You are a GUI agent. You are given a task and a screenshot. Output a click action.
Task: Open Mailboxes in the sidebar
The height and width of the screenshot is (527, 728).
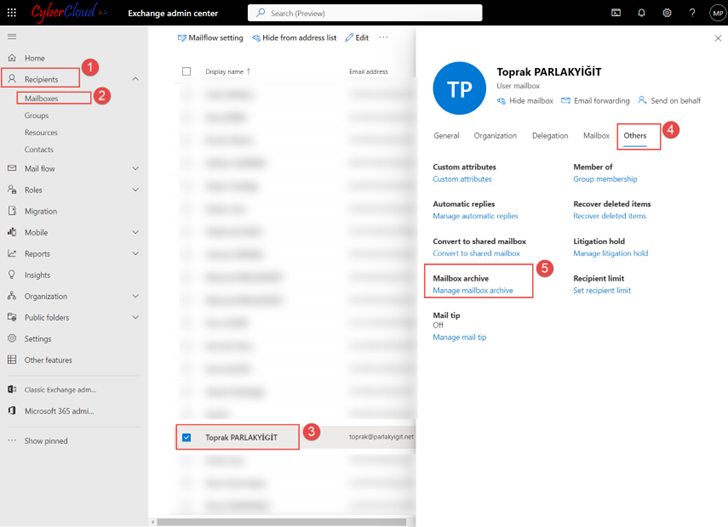41,98
